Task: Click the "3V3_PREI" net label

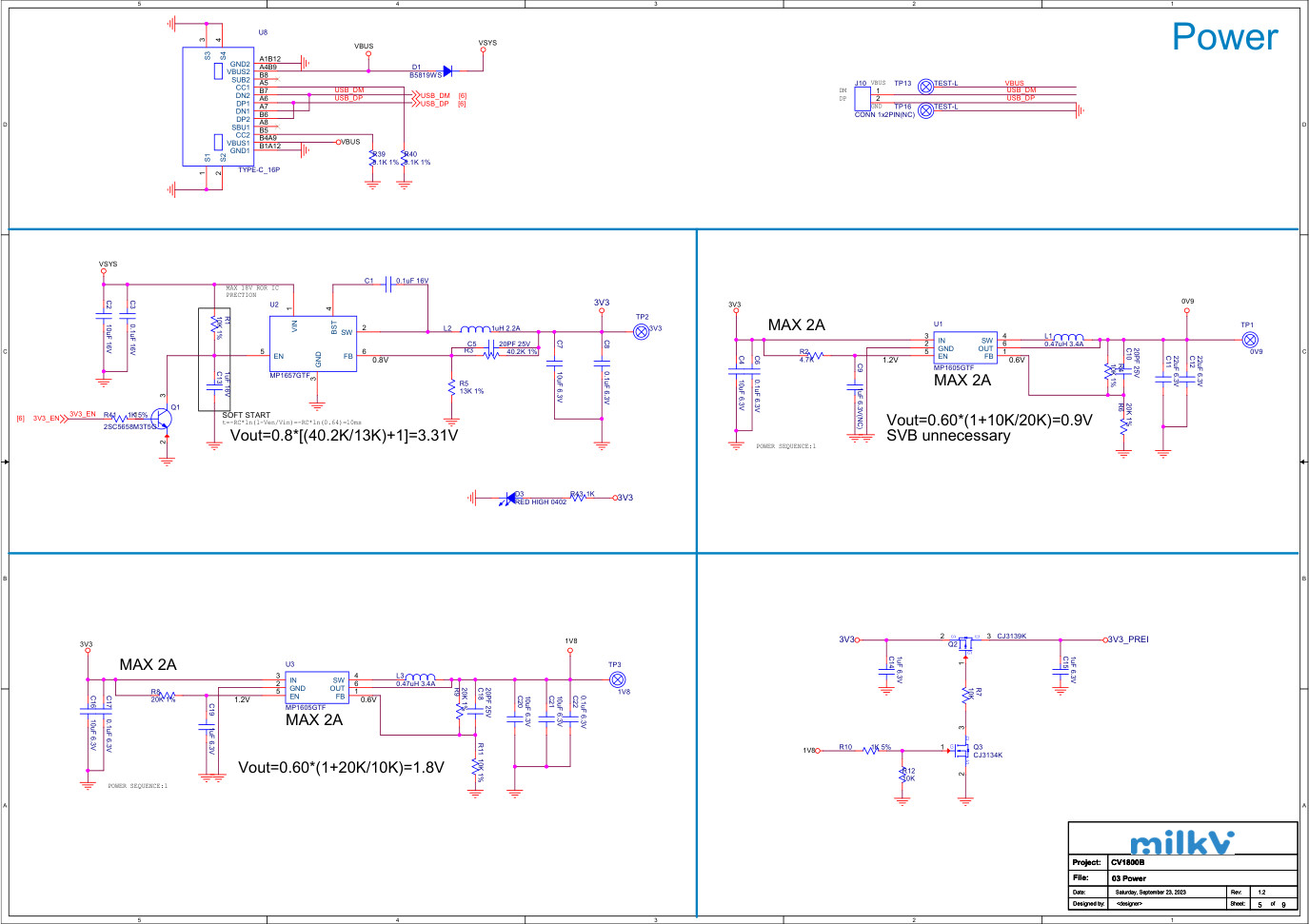Action: pyautogui.click(x=1129, y=639)
